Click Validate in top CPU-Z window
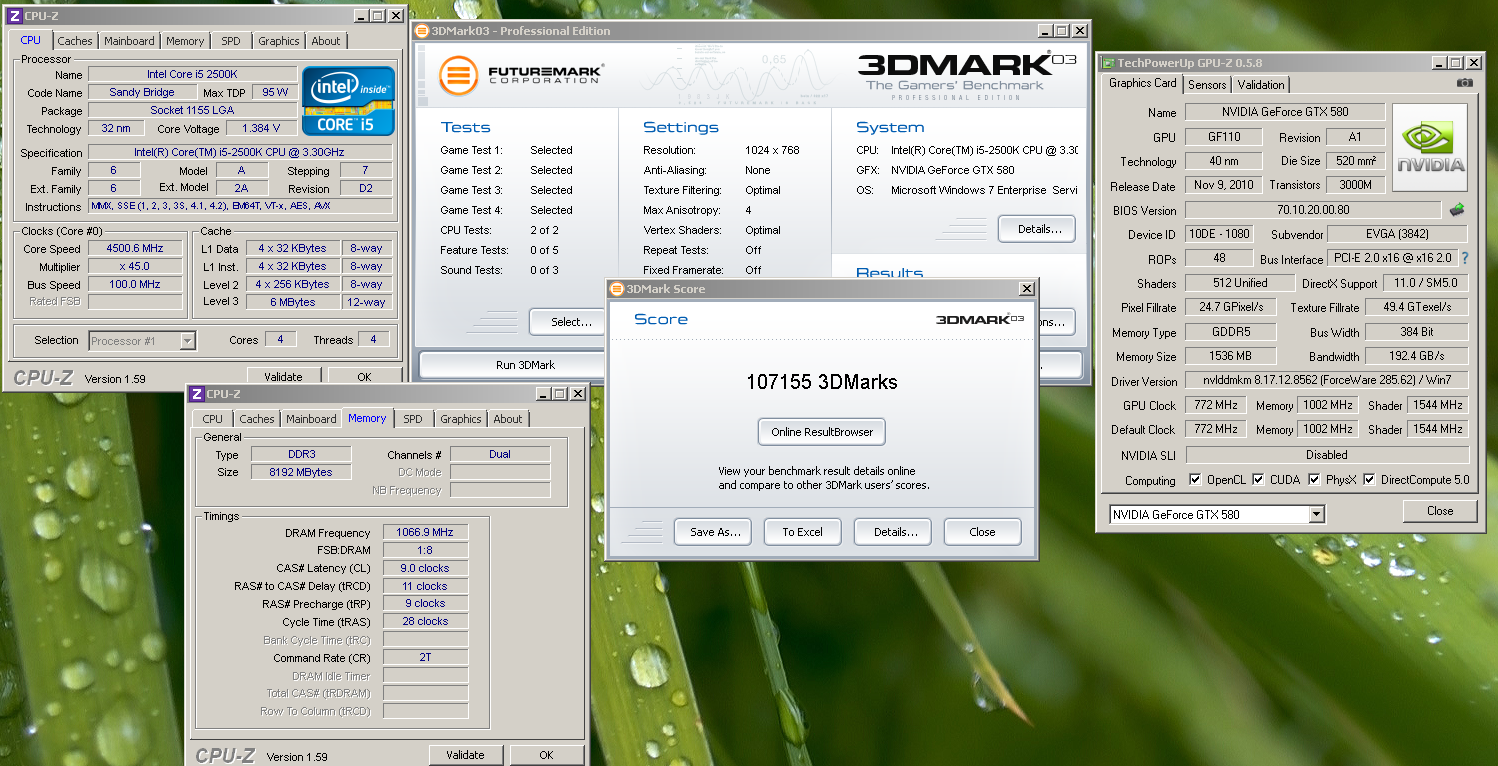1498x766 pixels. pyautogui.click(x=283, y=377)
